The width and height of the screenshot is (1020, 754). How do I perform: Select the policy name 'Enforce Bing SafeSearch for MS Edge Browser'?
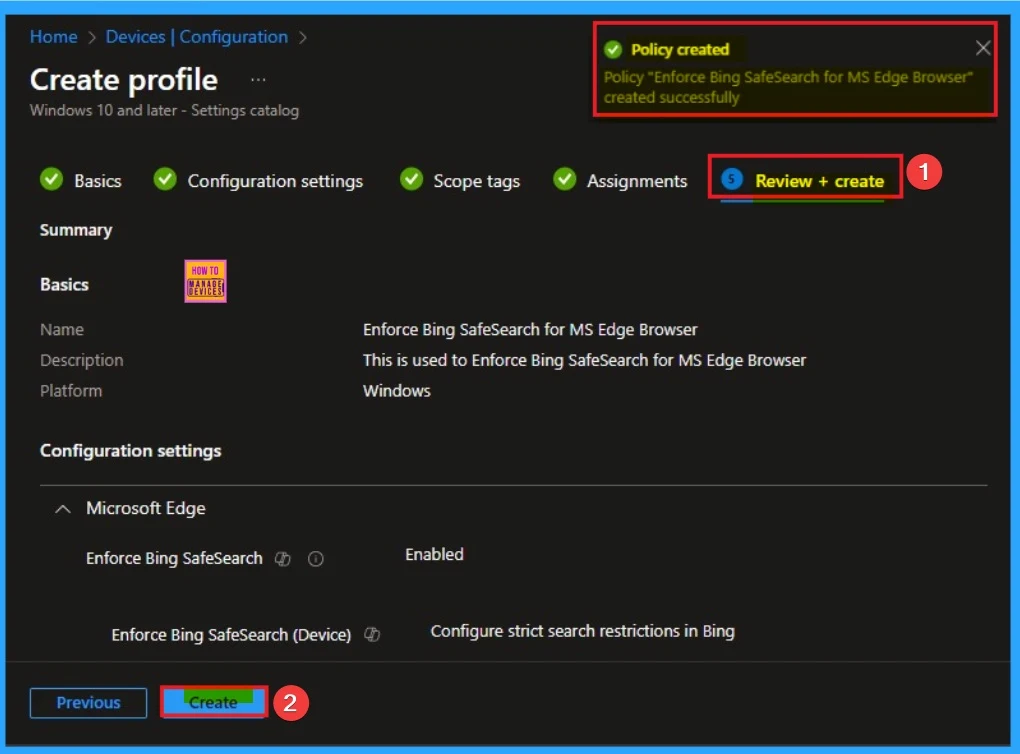pyautogui.click(x=530, y=330)
